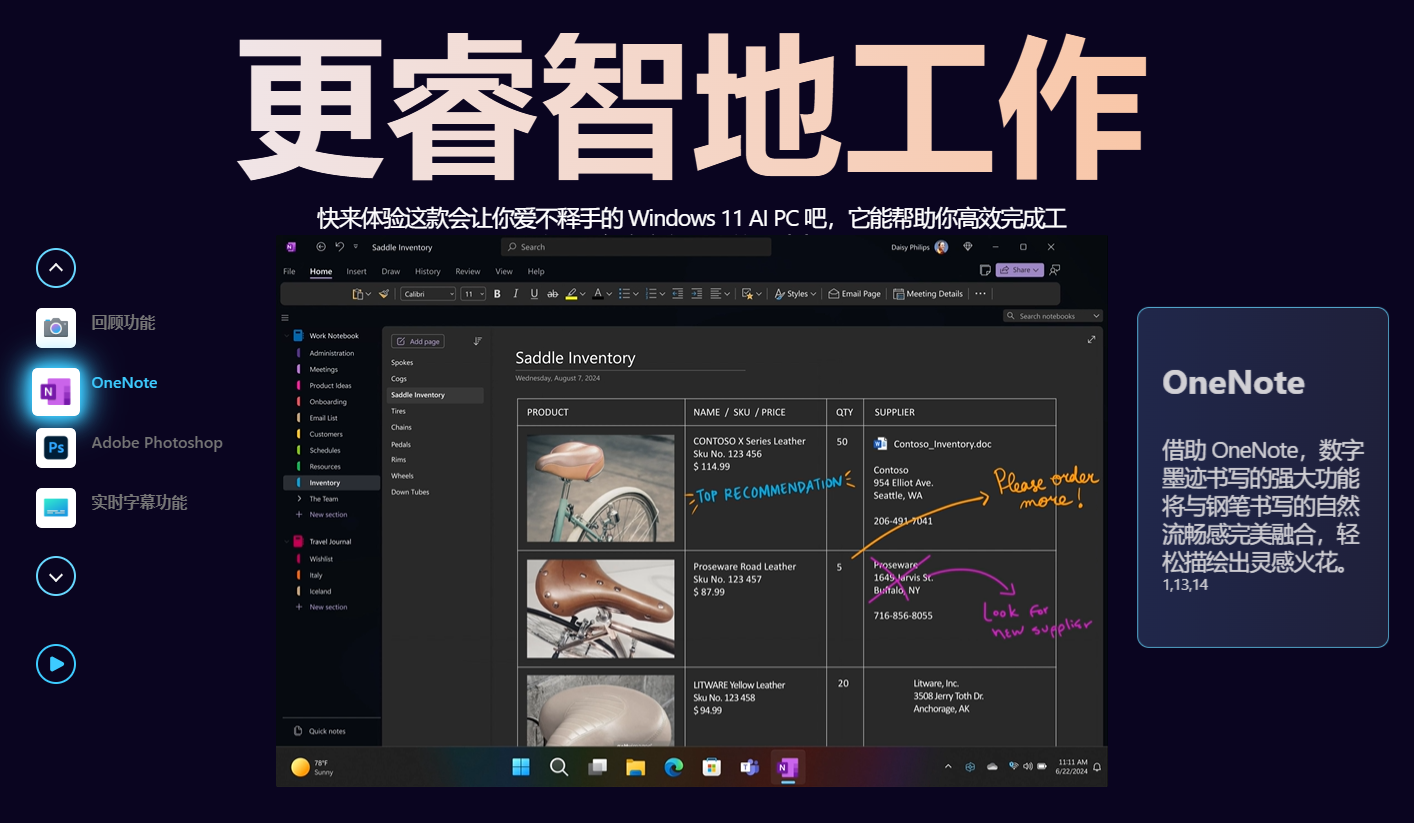Go to previous feature with up chevron
1414x823 pixels.
tap(56, 268)
